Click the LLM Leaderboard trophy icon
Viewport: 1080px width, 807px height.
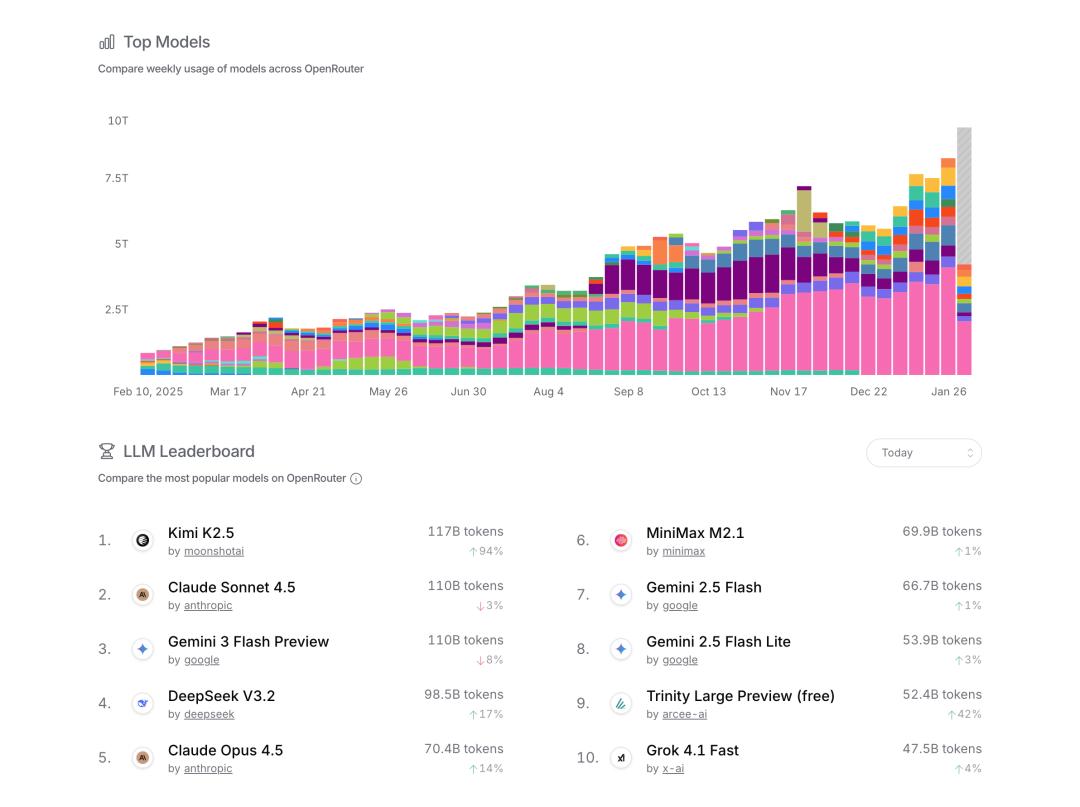tap(107, 451)
